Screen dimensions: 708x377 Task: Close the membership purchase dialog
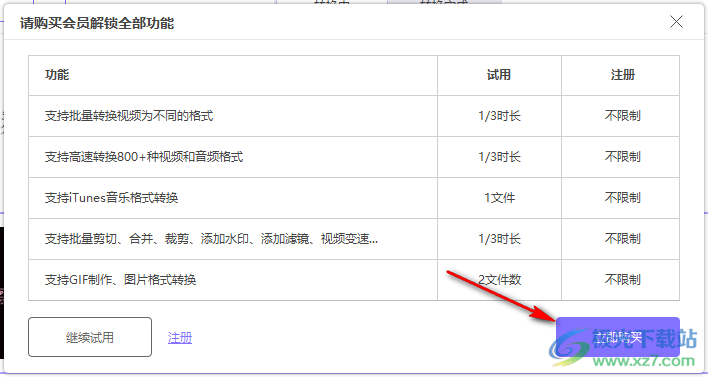(676, 22)
